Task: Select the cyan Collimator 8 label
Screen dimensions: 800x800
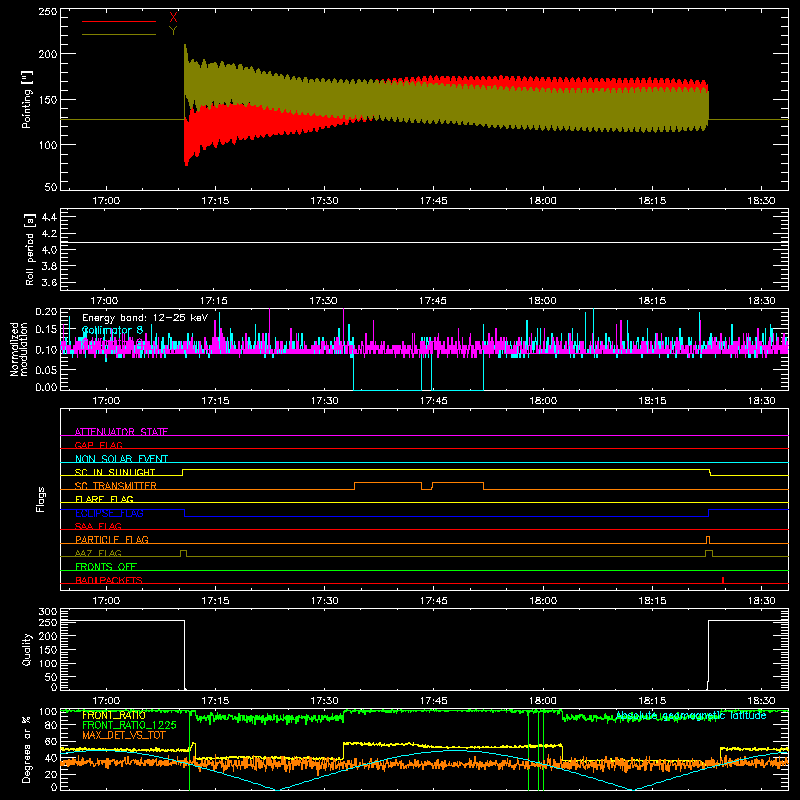Action: [x=112, y=331]
